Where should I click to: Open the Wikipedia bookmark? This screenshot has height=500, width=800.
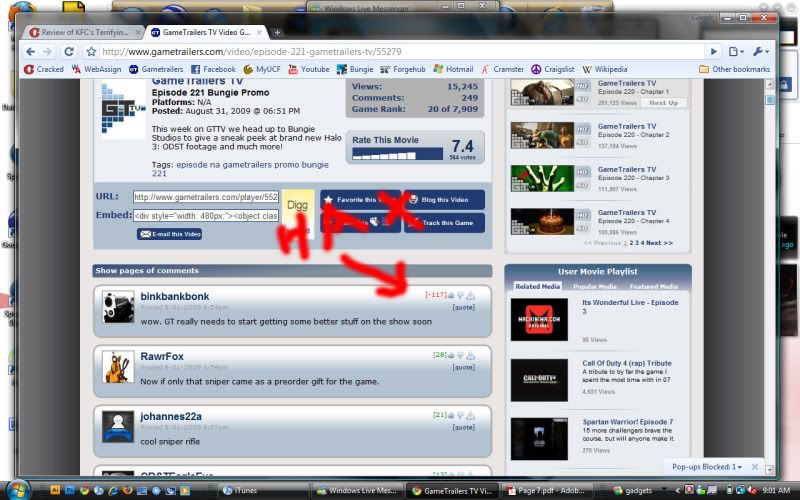coord(600,69)
